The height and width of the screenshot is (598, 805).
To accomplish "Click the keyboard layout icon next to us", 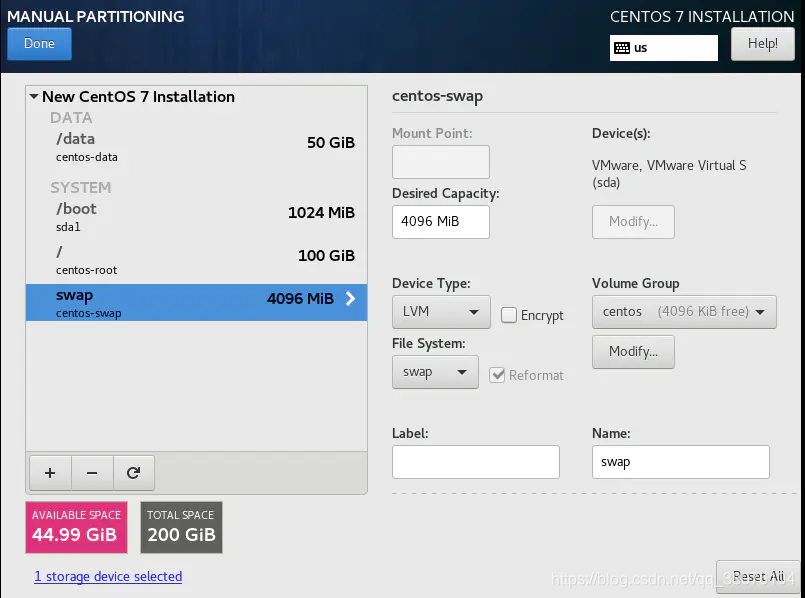I will click(622, 48).
